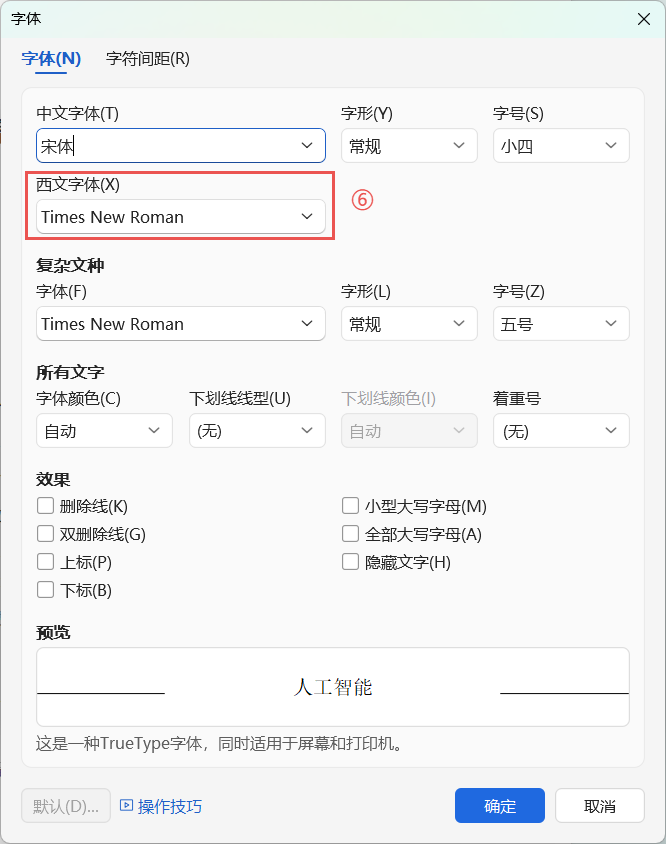Expand the 中文字体 dropdown arrow
Viewport: 666px width, 844px height.
(x=307, y=146)
